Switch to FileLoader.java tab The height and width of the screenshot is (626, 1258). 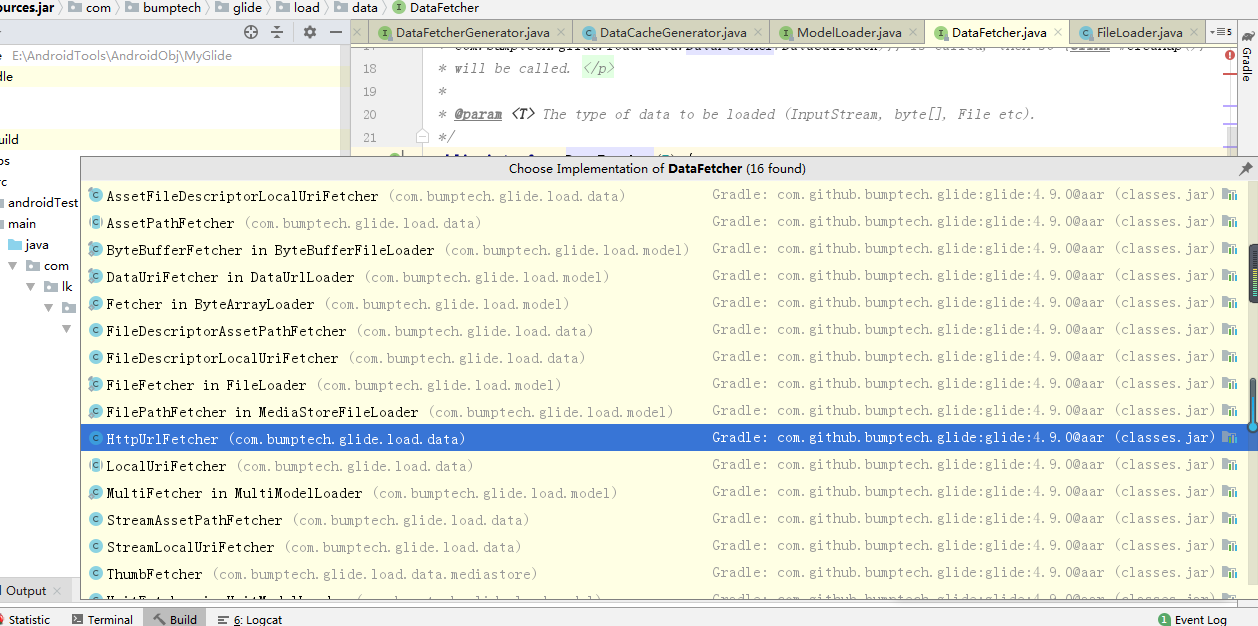1138,33
